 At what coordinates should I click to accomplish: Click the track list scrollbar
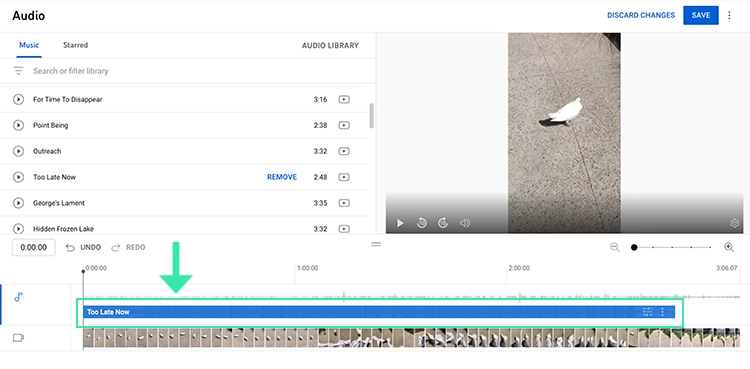tap(371, 115)
